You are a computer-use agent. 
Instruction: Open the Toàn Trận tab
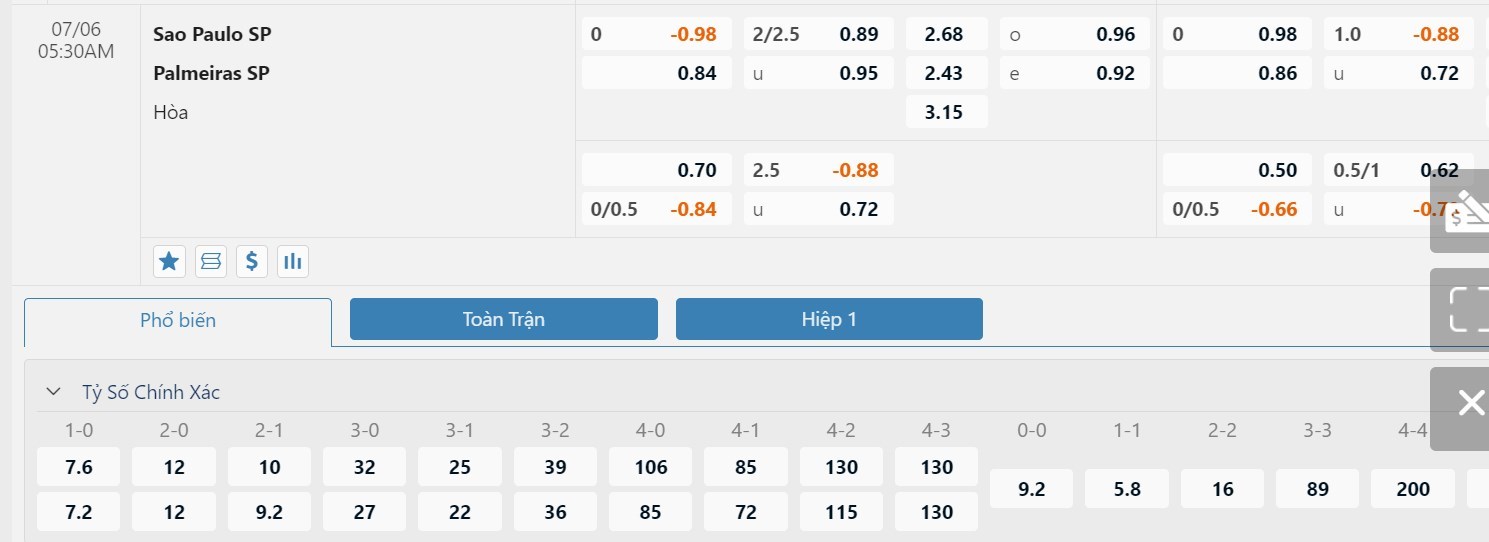tap(503, 320)
